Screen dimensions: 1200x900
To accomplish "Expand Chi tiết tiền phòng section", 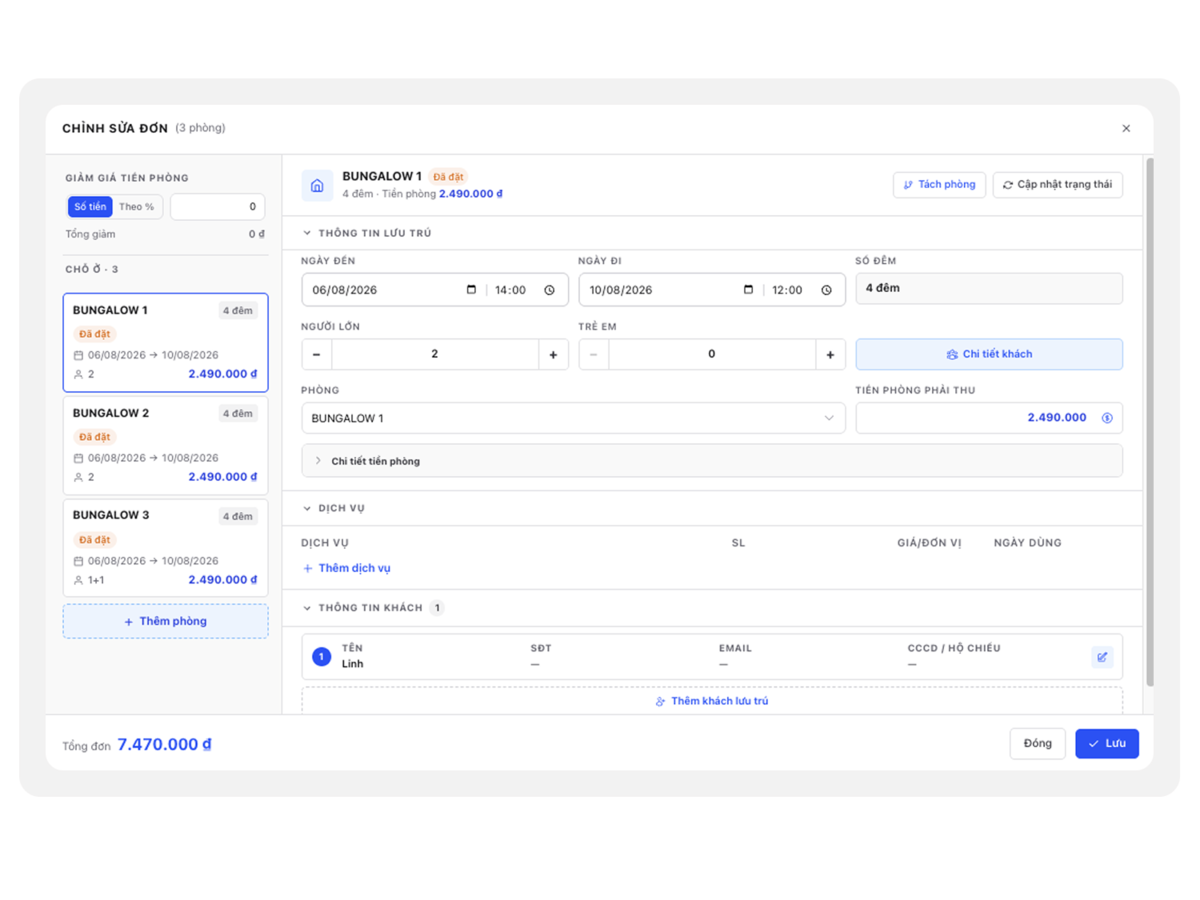I will point(712,461).
